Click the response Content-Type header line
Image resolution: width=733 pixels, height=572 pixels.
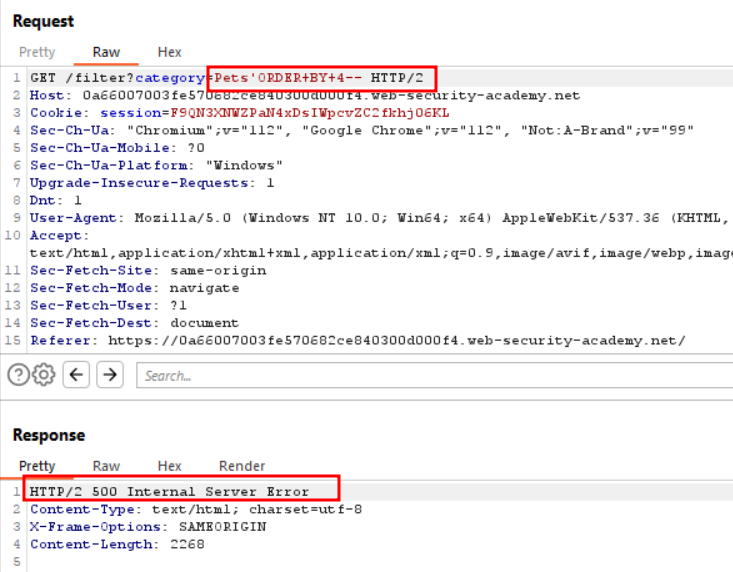pyautogui.click(x=196, y=509)
